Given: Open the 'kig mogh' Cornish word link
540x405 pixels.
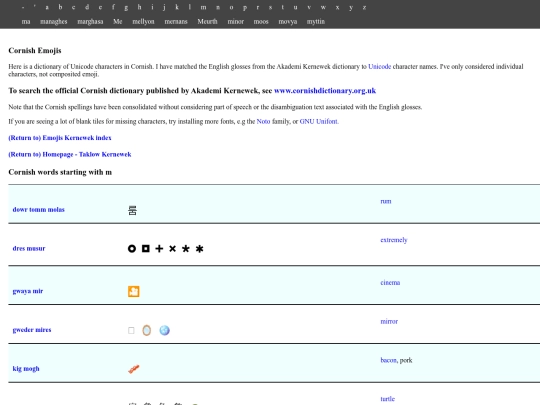Looking at the screenshot, I should click(x=26, y=368).
